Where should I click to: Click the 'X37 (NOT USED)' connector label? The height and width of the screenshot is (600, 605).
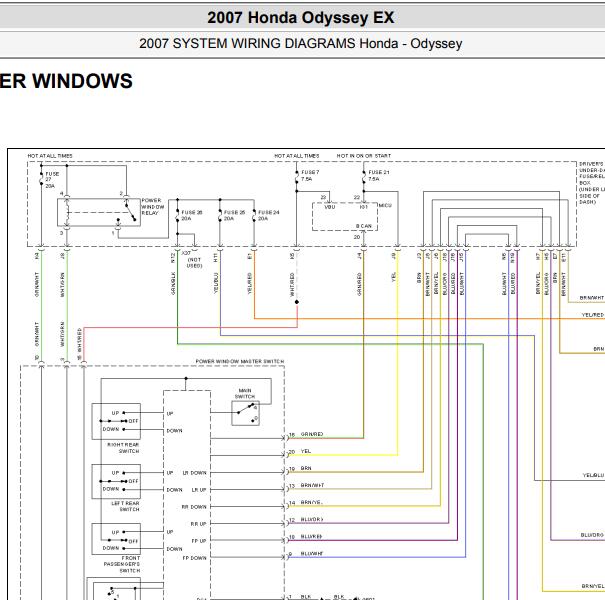194,259
